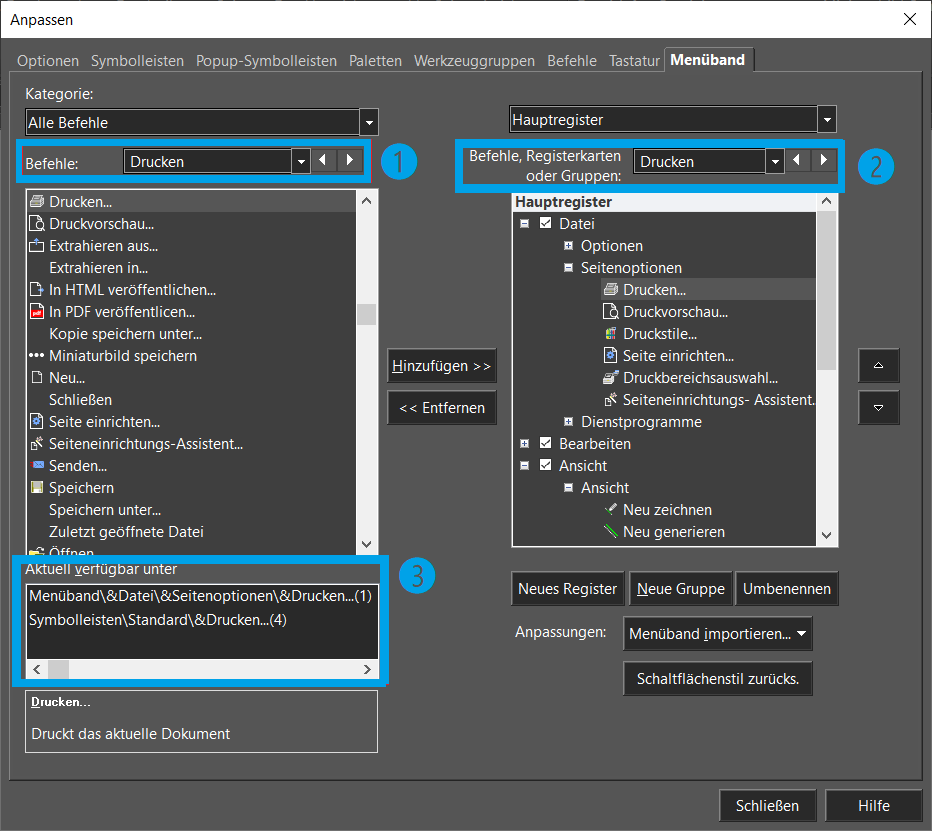
Task: Click the Senden envelope icon
Action: [x=37, y=465]
